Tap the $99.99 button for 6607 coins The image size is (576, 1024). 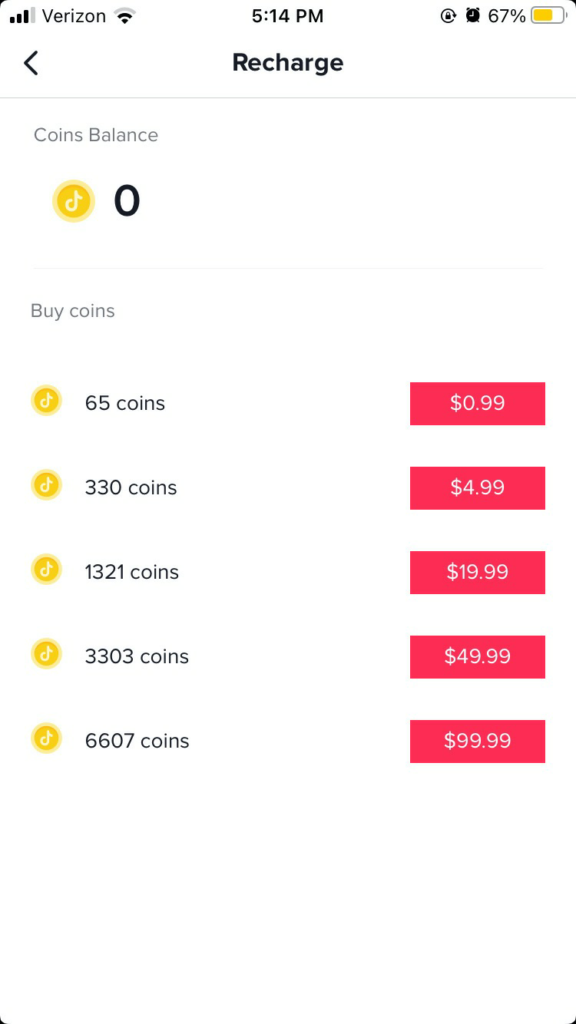(477, 741)
